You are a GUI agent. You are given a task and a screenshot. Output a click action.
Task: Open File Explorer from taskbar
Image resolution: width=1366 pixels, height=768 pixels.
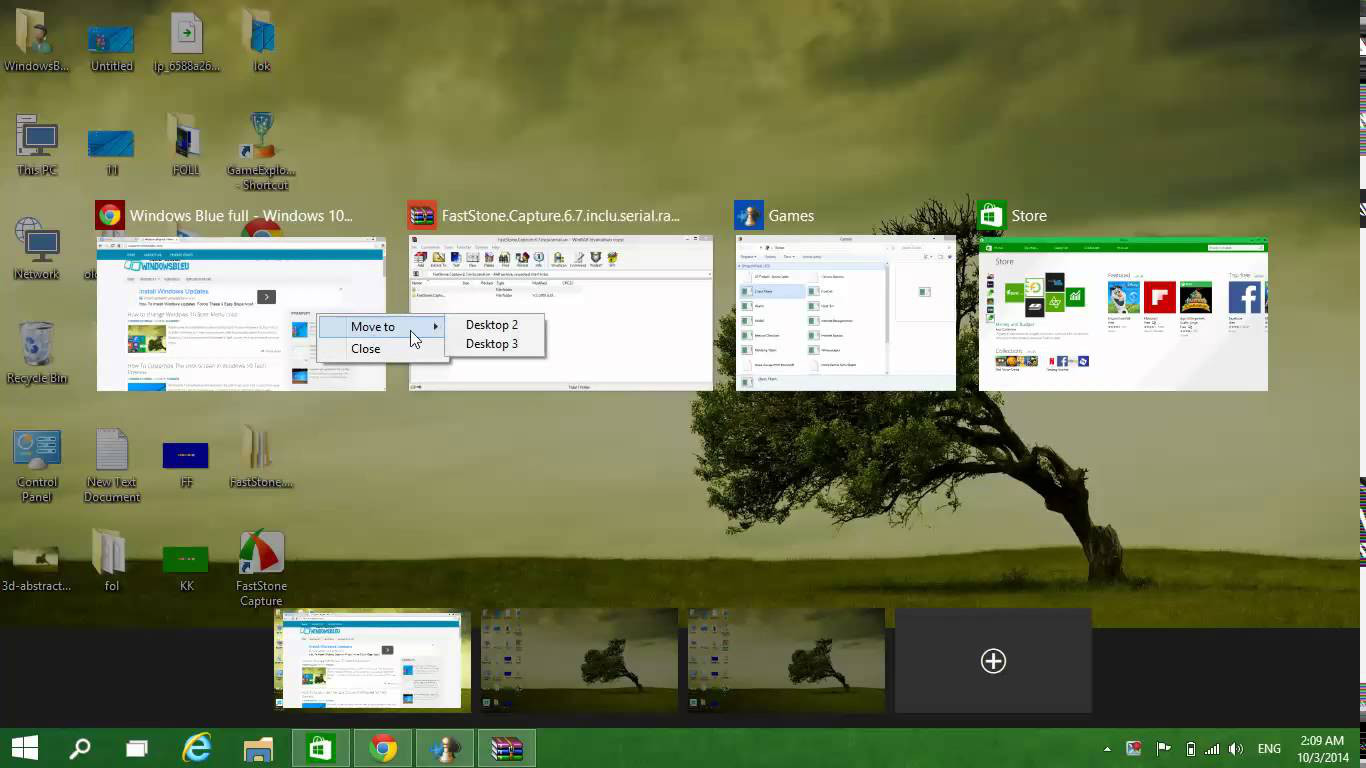point(258,748)
